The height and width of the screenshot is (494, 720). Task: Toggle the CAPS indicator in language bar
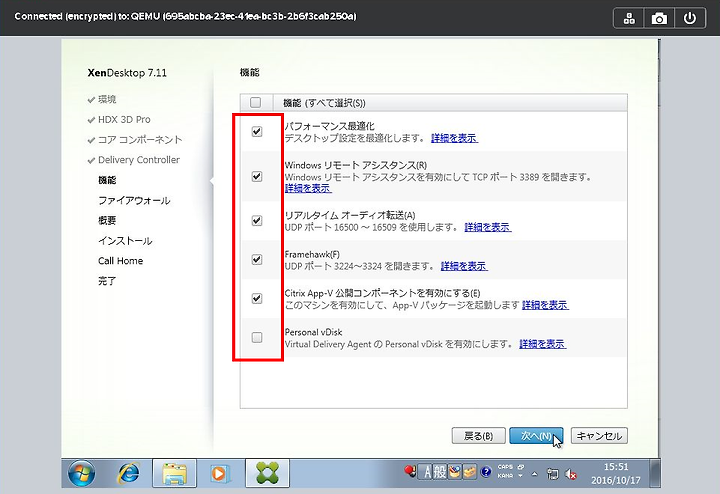505,467
